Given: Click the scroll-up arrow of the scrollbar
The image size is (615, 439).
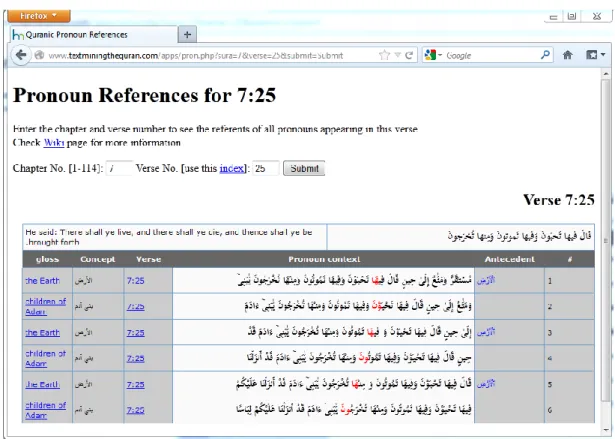Looking at the screenshot, I should [606, 73].
